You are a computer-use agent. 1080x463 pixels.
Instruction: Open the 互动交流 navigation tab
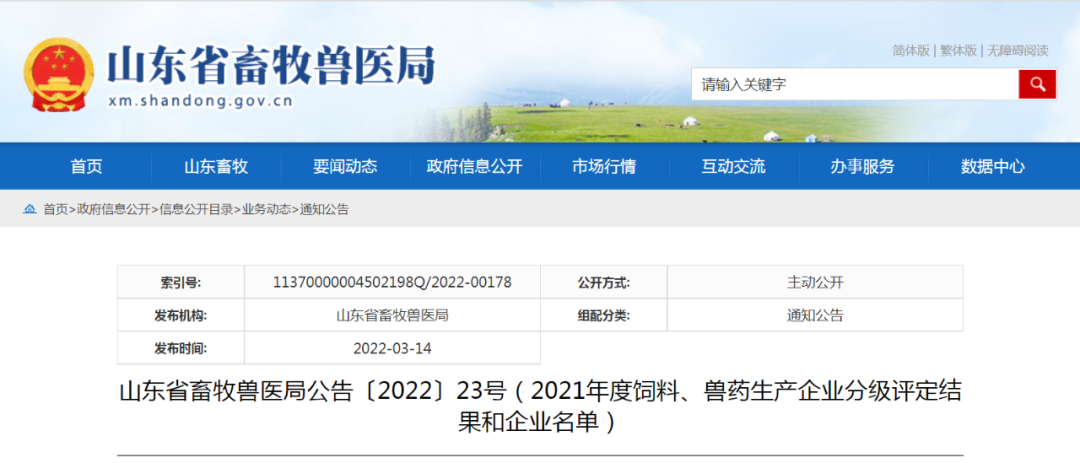click(x=734, y=166)
